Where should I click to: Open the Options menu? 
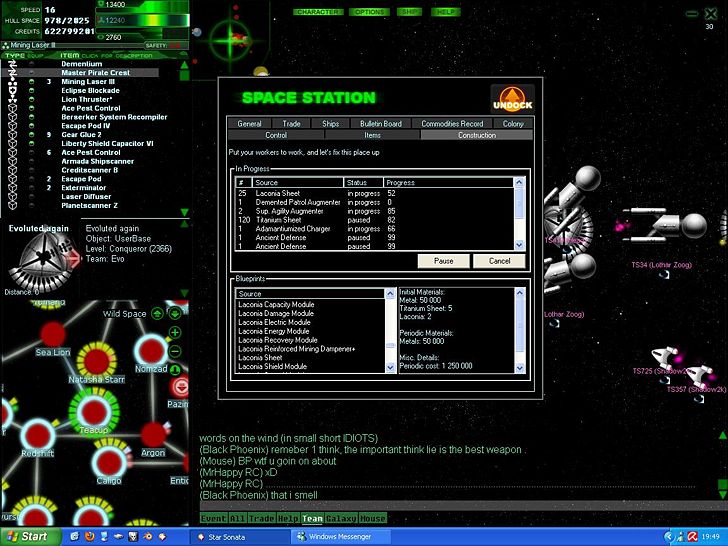click(x=369, y=12)
